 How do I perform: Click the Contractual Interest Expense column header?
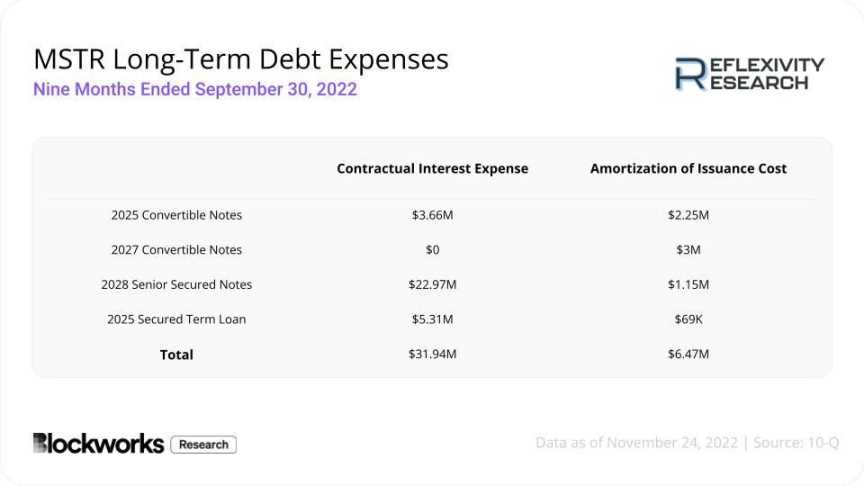(432, 169)
